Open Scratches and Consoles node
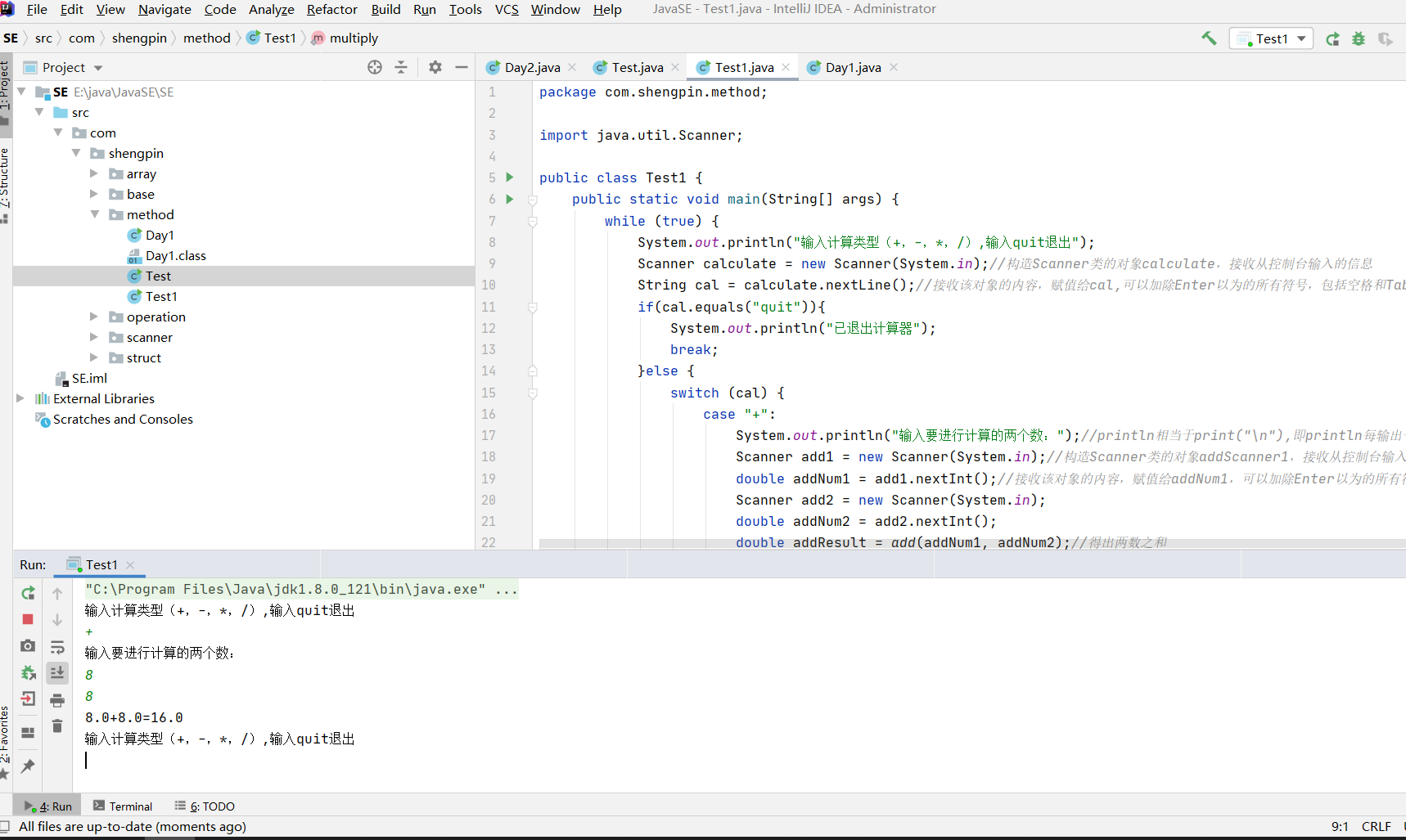 [123, 419]
